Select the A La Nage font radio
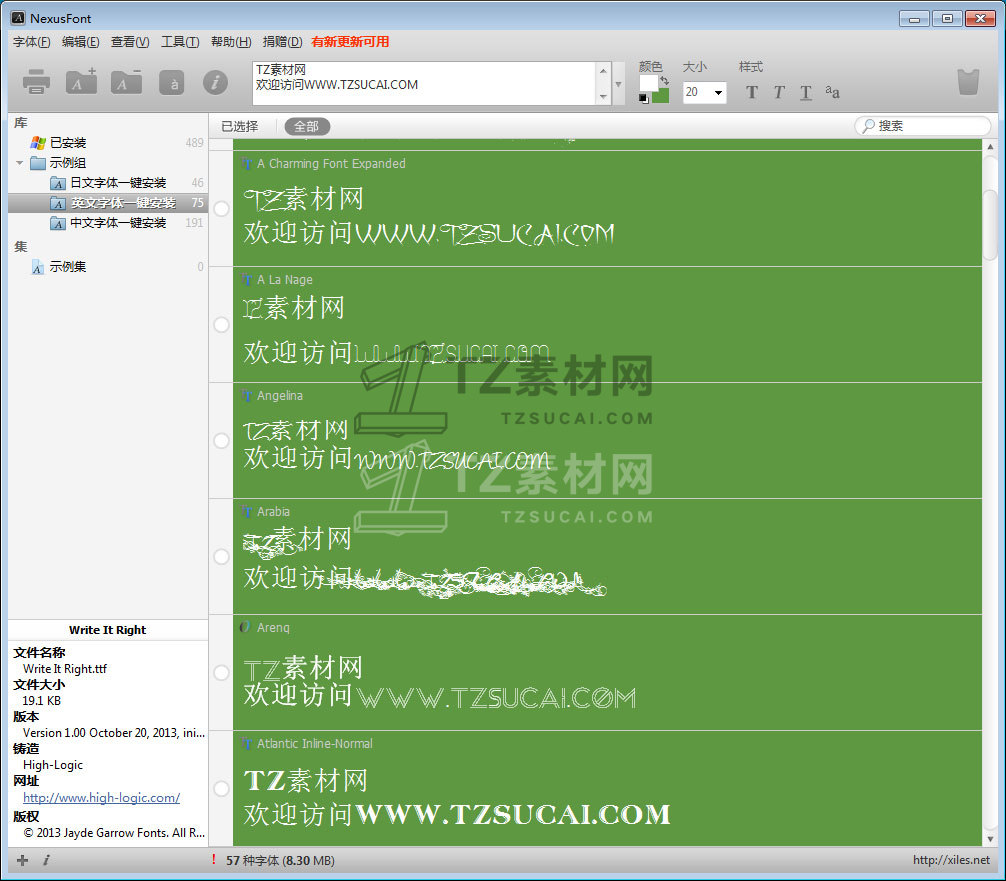This screenshot has height=881, width=1006. [221, 325]
